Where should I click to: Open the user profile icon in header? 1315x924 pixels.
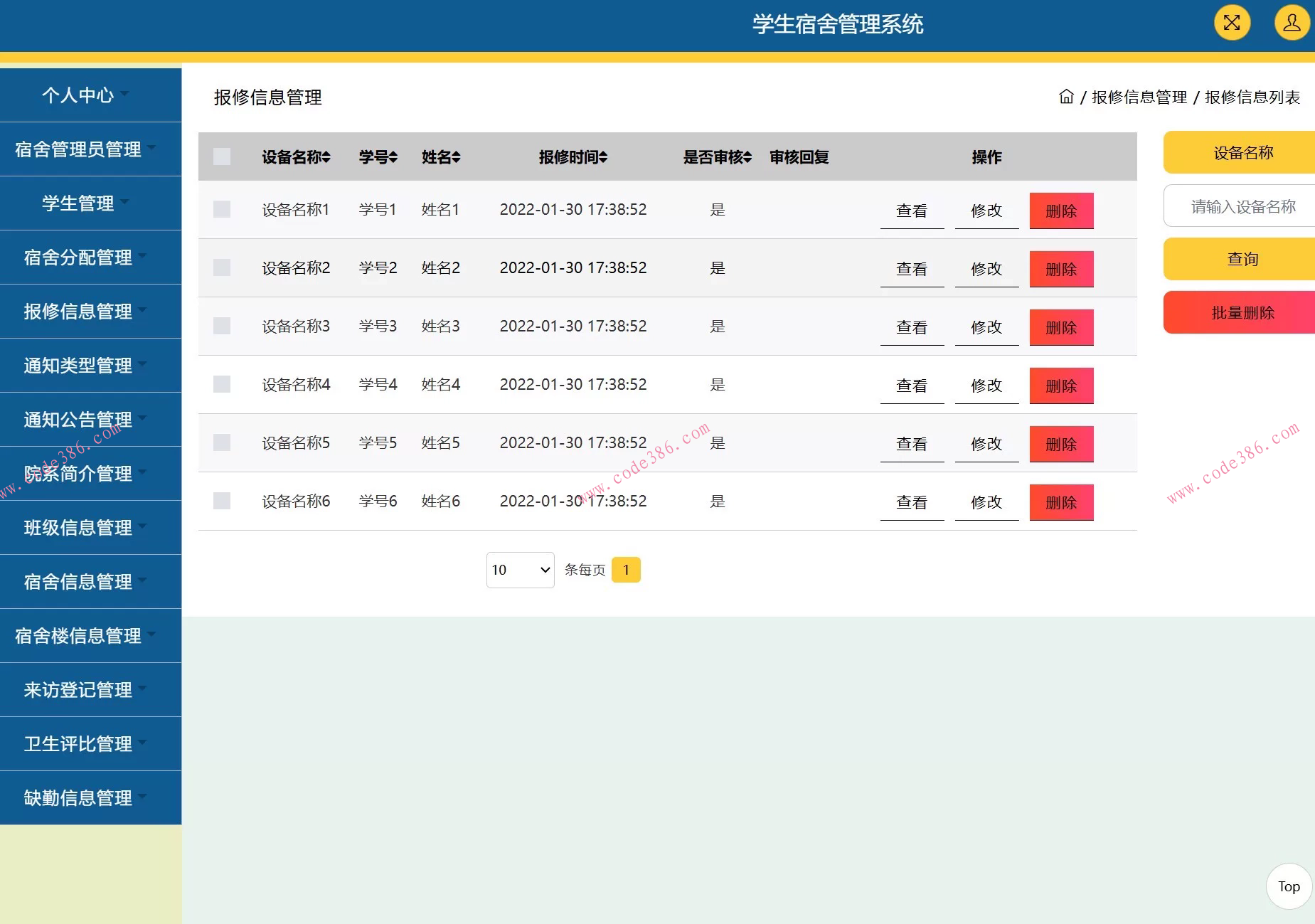click(x=1291, y=23)
